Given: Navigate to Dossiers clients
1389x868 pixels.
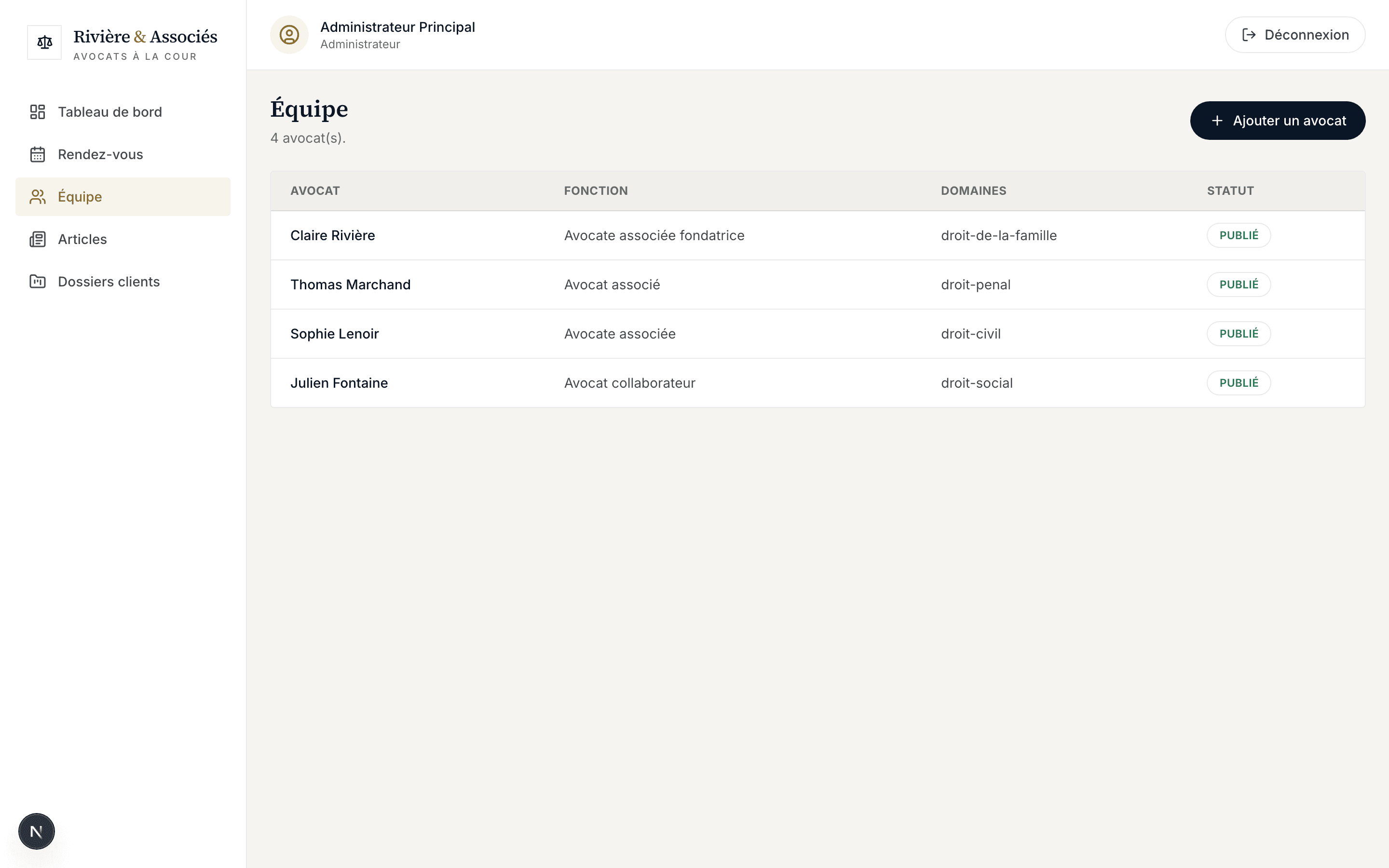Looking at the screenshot, I should [123, 281].
